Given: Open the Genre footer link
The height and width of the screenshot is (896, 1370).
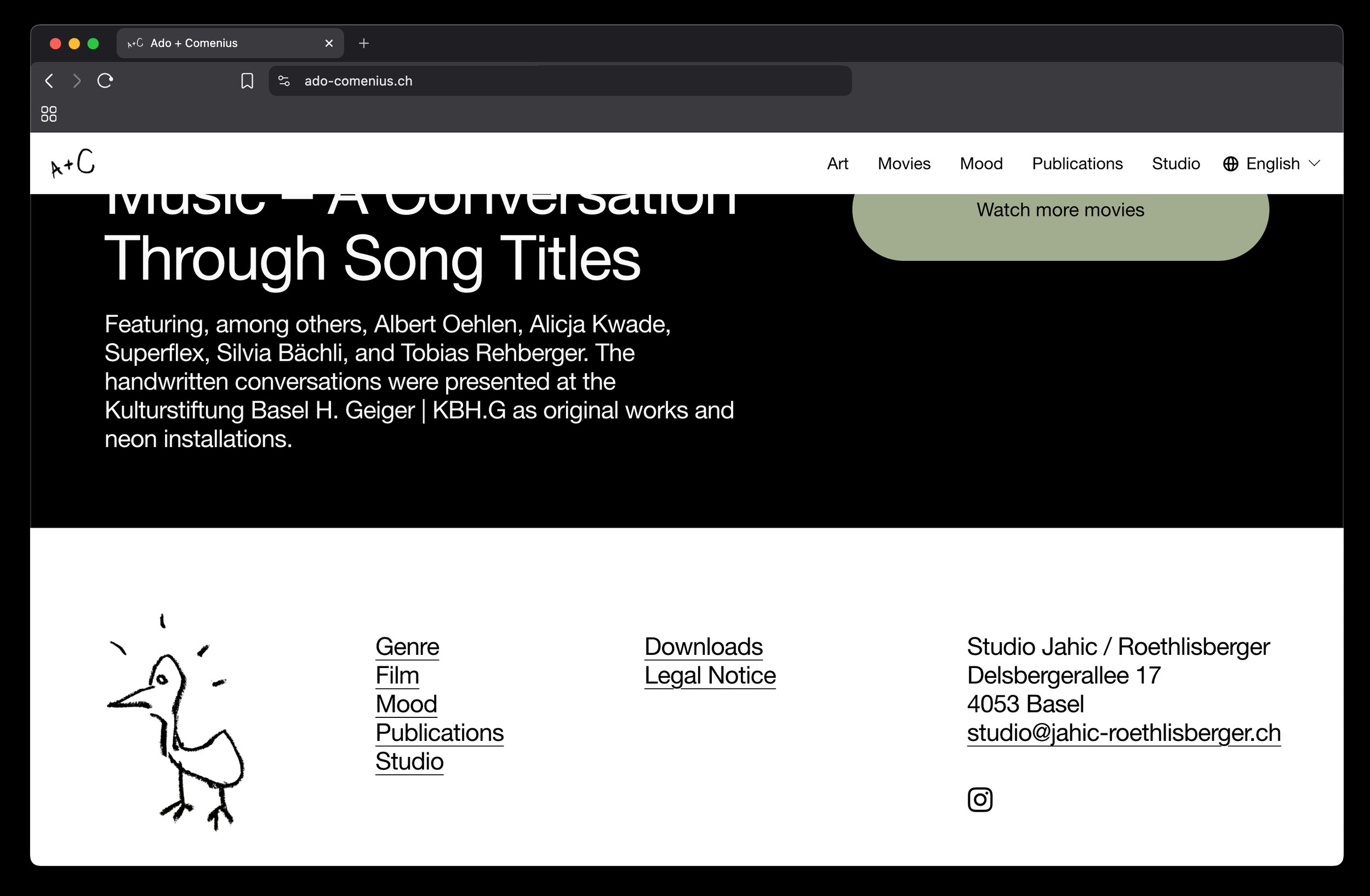Looking at the screenshot, I should [x=407, y=647].
